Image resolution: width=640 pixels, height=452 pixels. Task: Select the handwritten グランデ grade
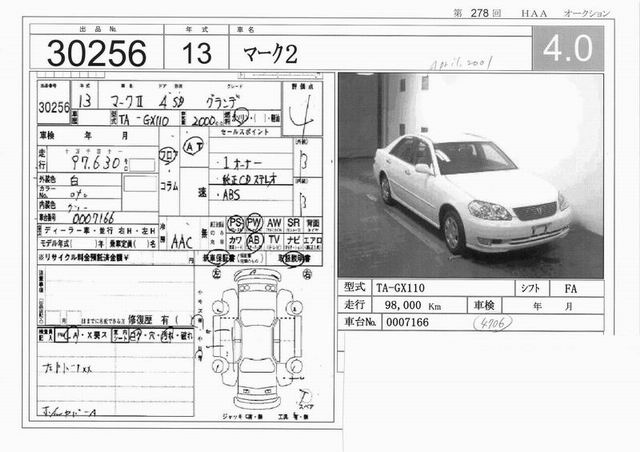[x=221, y=101]
